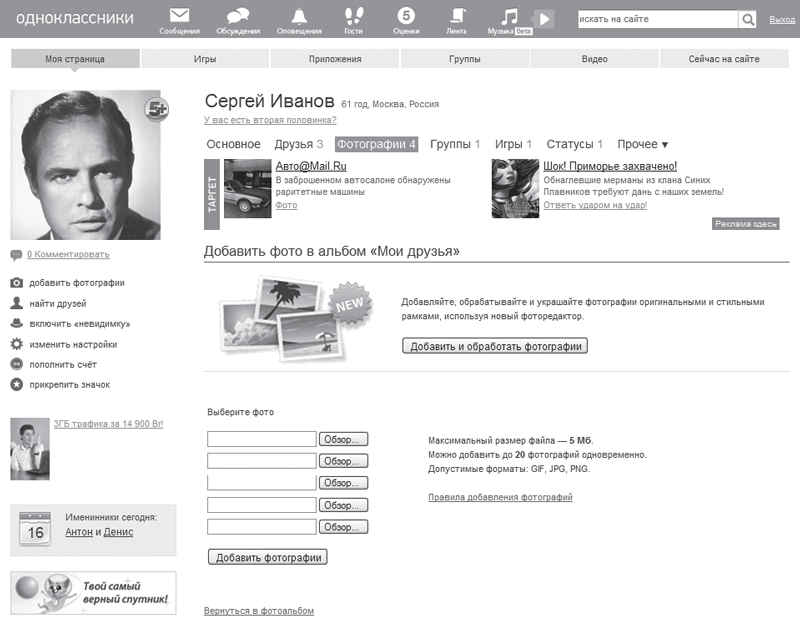Click Добавить и обработать фотографии button
This screenshot has height=626, width=800.
(x=495, y=346)
